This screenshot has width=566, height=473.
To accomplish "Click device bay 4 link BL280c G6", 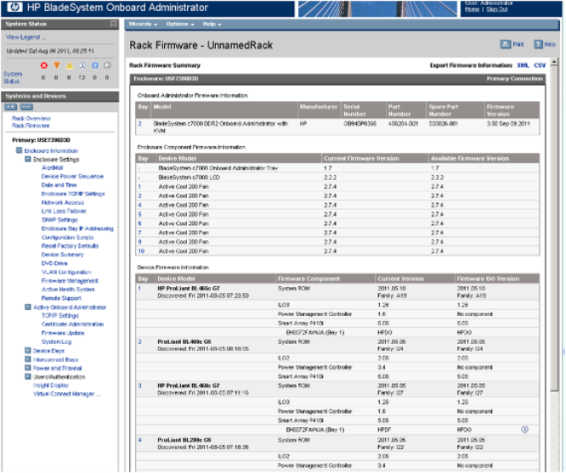I will pos(140,440).
